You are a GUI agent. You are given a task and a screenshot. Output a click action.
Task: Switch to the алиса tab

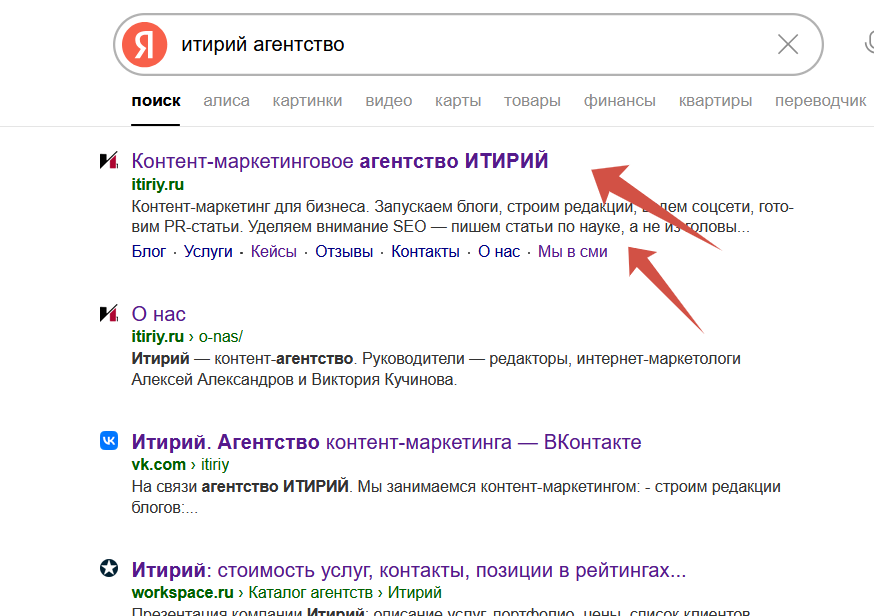[x=226, y=101]
